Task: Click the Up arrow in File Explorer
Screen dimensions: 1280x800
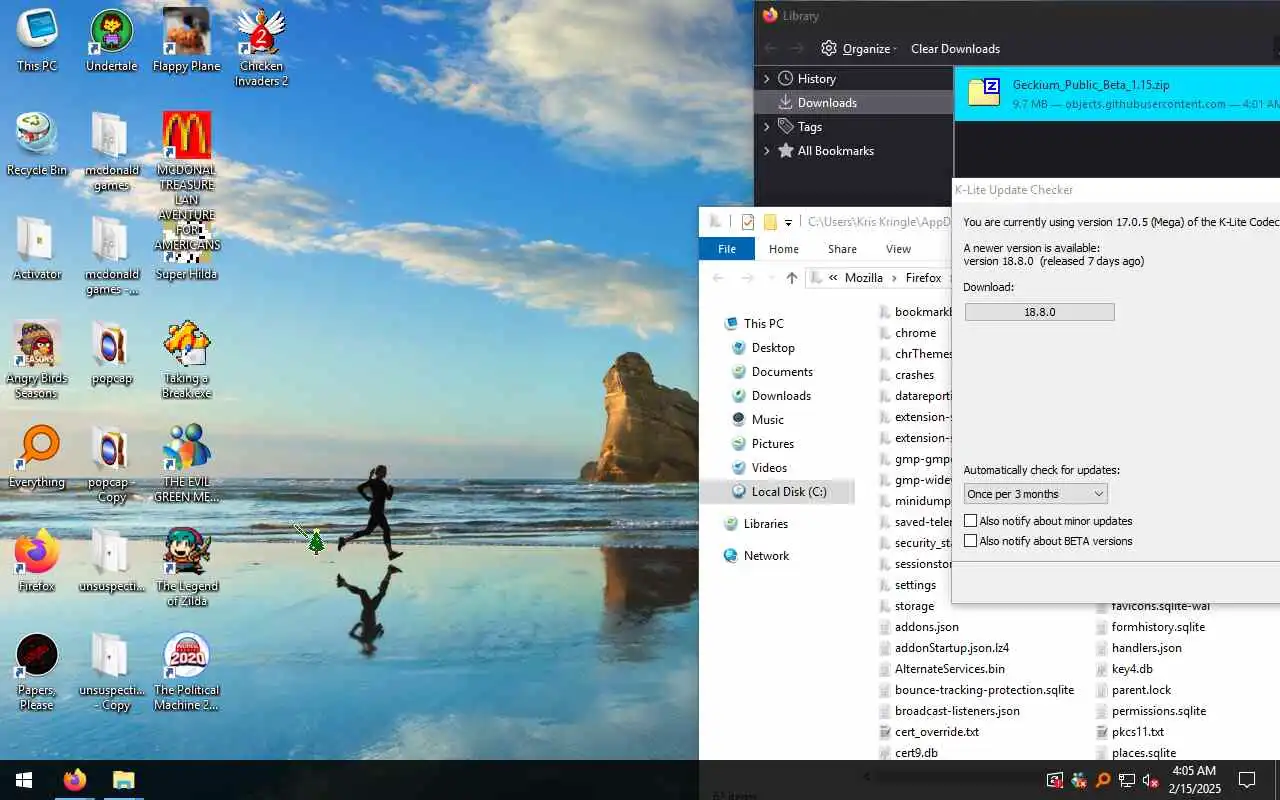Action: tap(792, 278)
